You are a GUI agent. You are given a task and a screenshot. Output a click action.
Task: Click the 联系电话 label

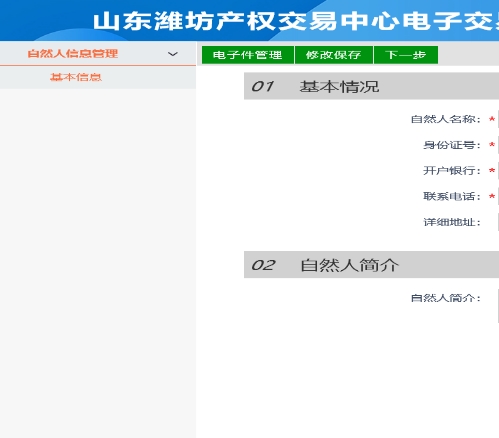(x=452, y=196)
